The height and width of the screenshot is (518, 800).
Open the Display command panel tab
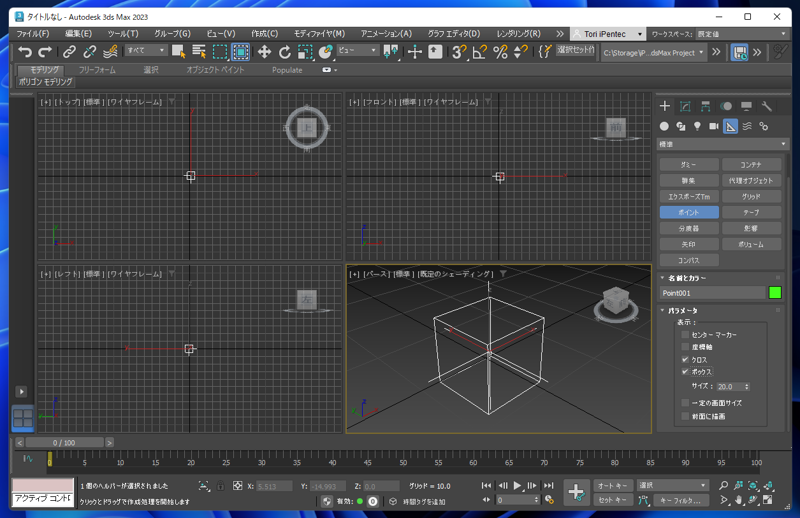pos(746,106)
